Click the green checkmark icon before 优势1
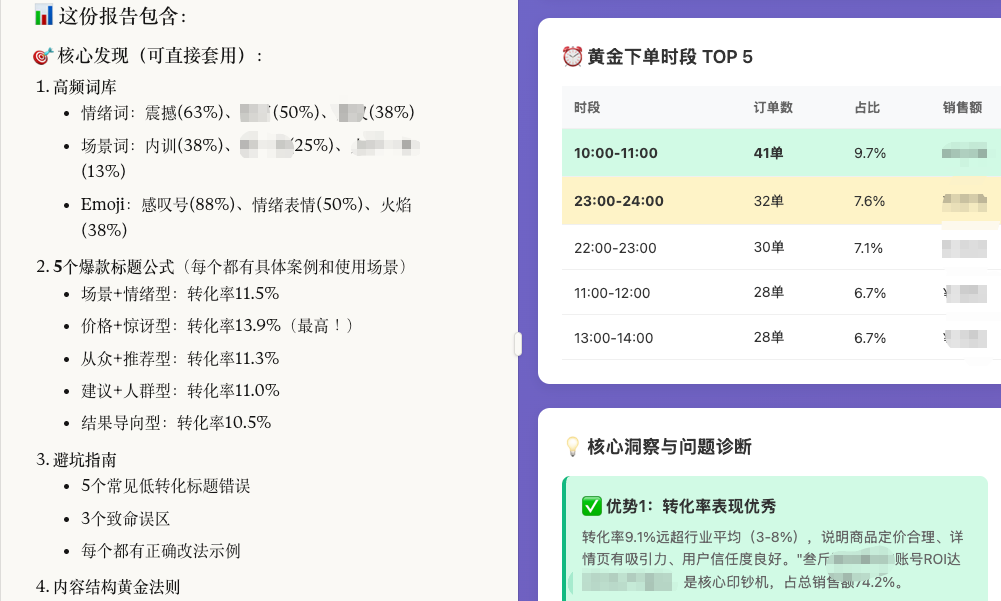 pos(591,507)
